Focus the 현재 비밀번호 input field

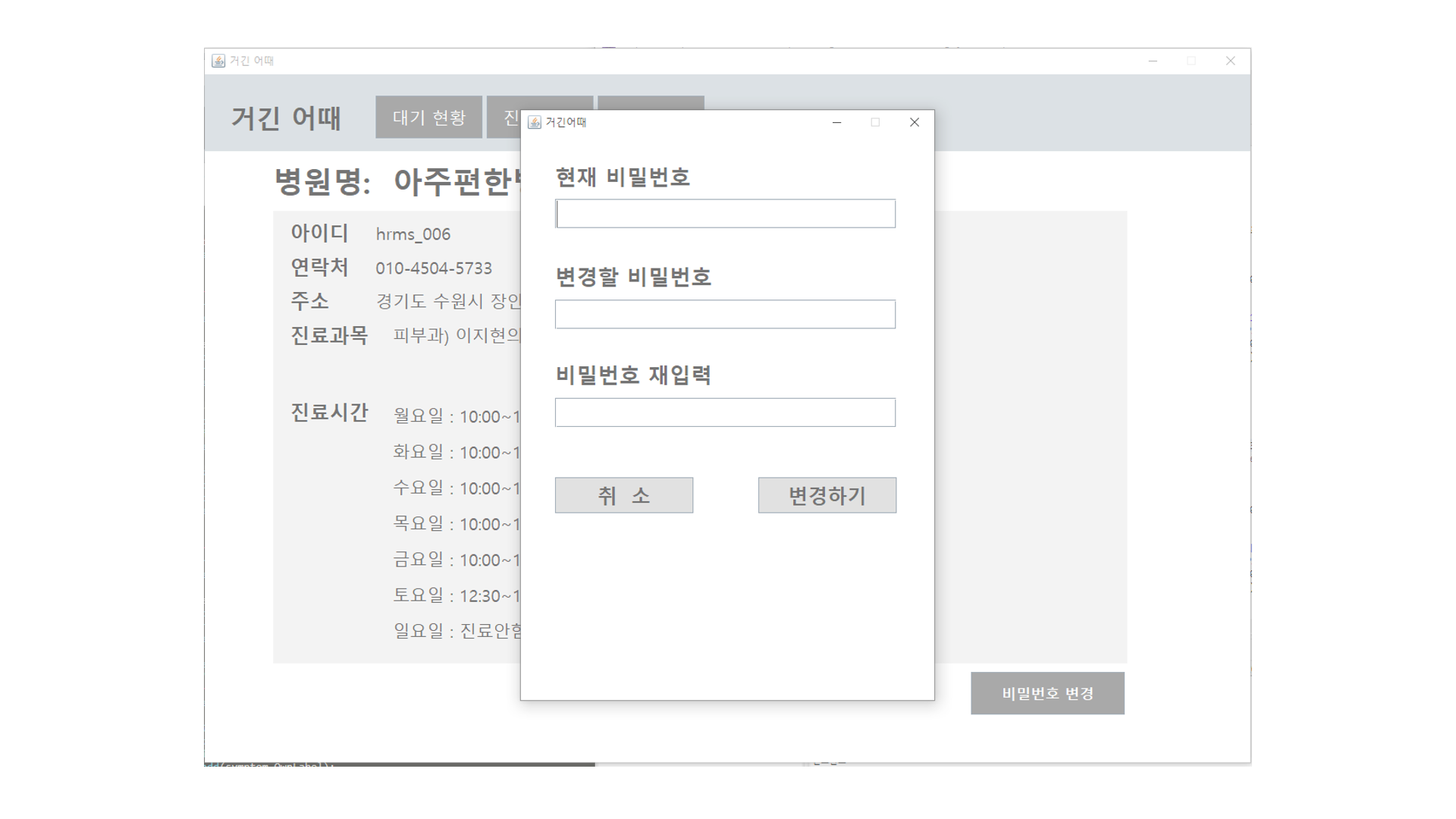click(x=725, y=214)
